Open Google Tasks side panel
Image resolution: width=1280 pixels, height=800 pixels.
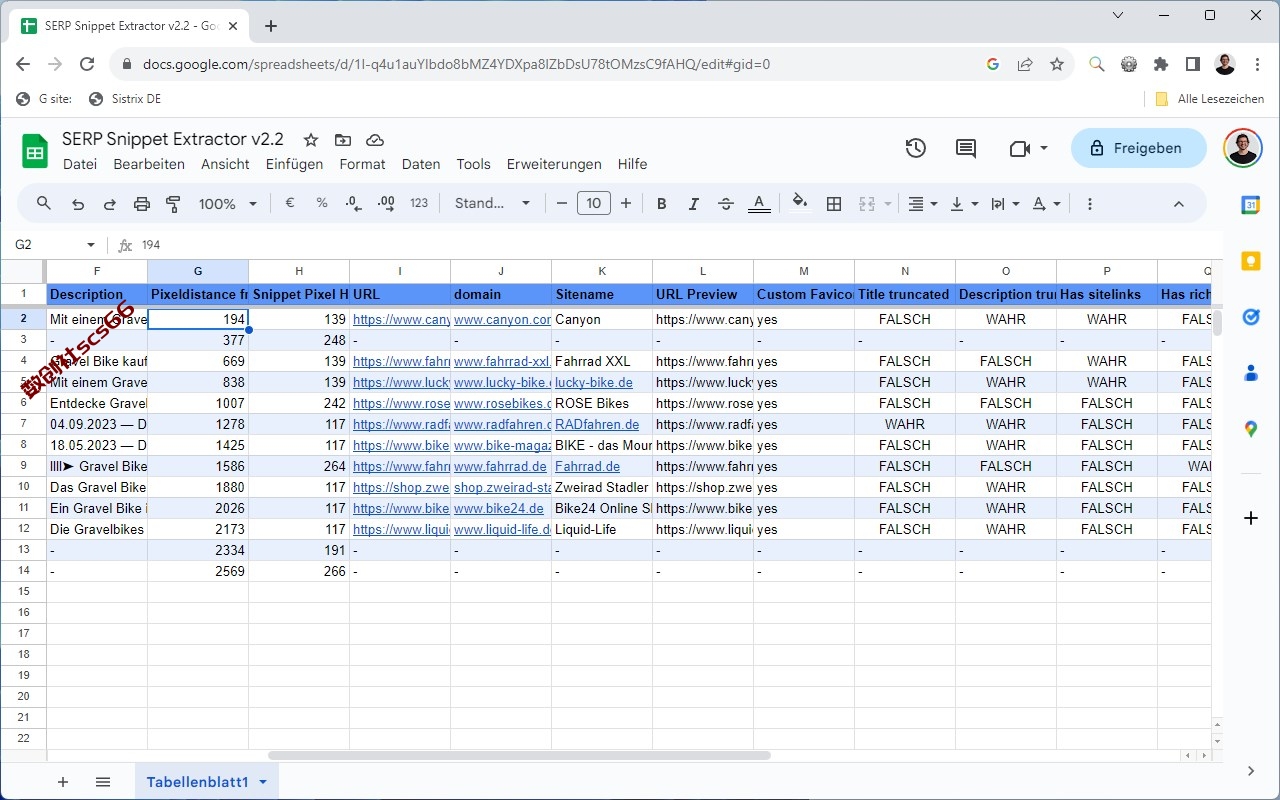1250,317
